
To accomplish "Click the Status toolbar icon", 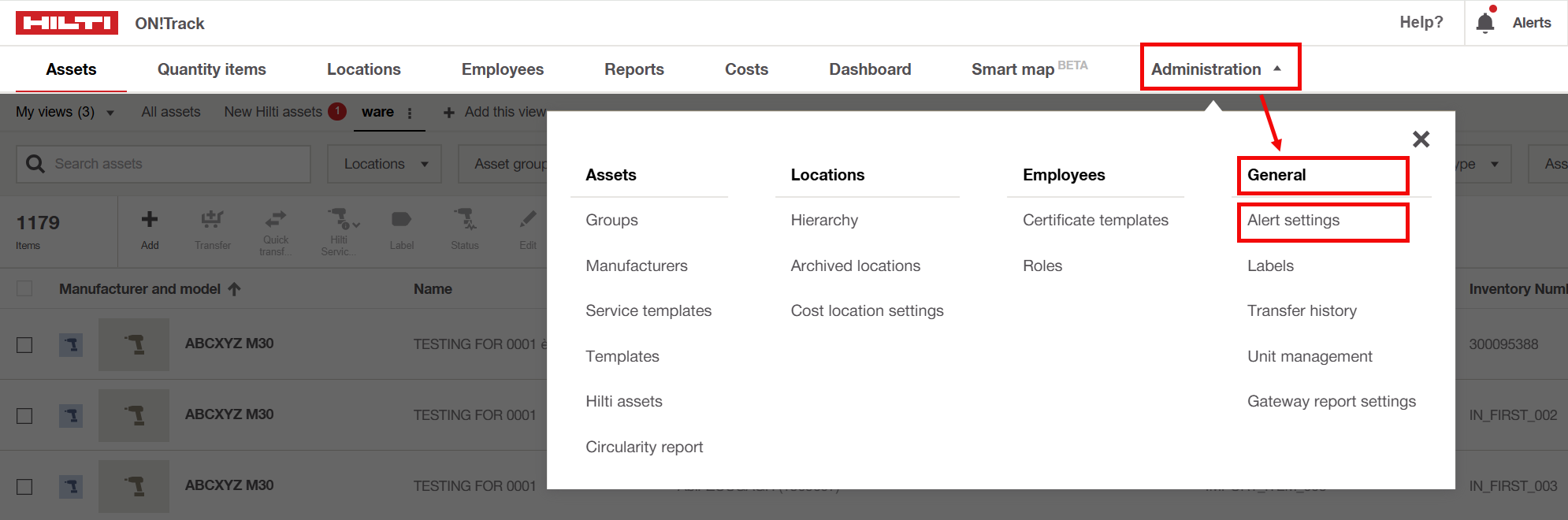I will point(464,220).
